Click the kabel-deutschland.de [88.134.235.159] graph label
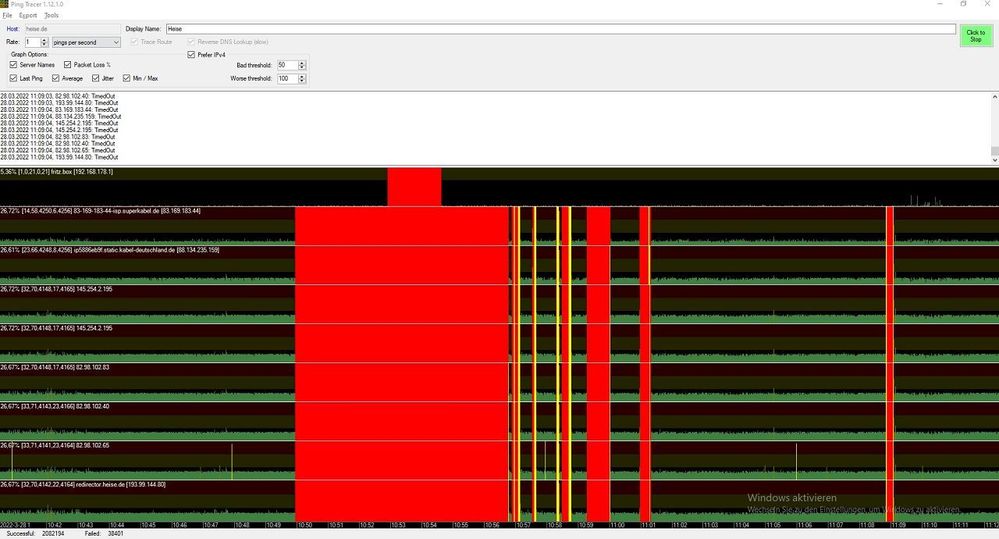The image size is (999, 539). pyautogui.click(x=110, y=250)
